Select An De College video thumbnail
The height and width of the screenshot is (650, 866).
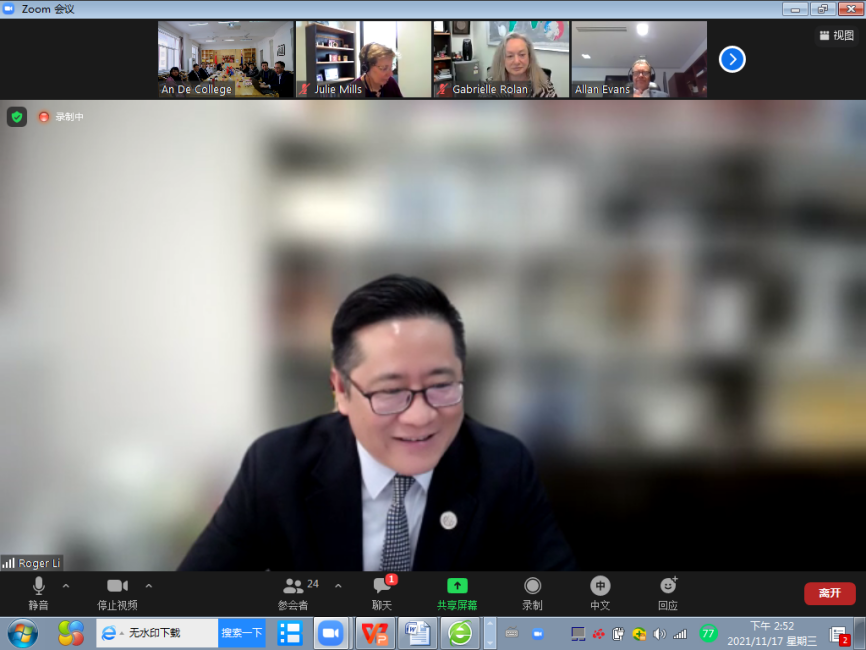point(226,59)
